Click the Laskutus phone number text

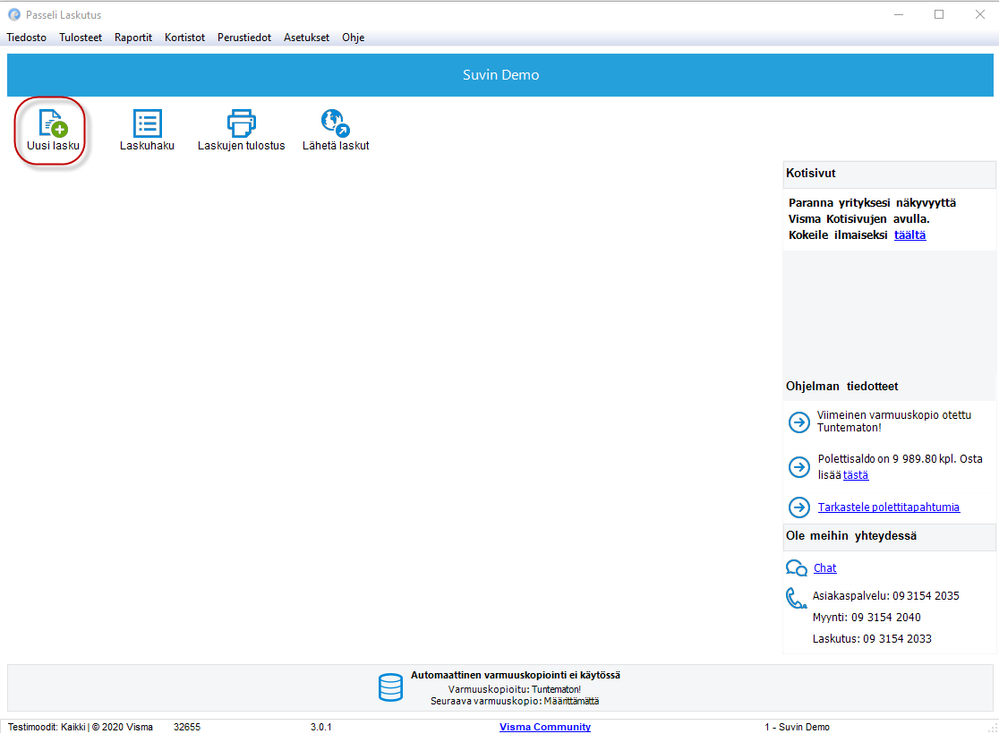coord(872,639)
